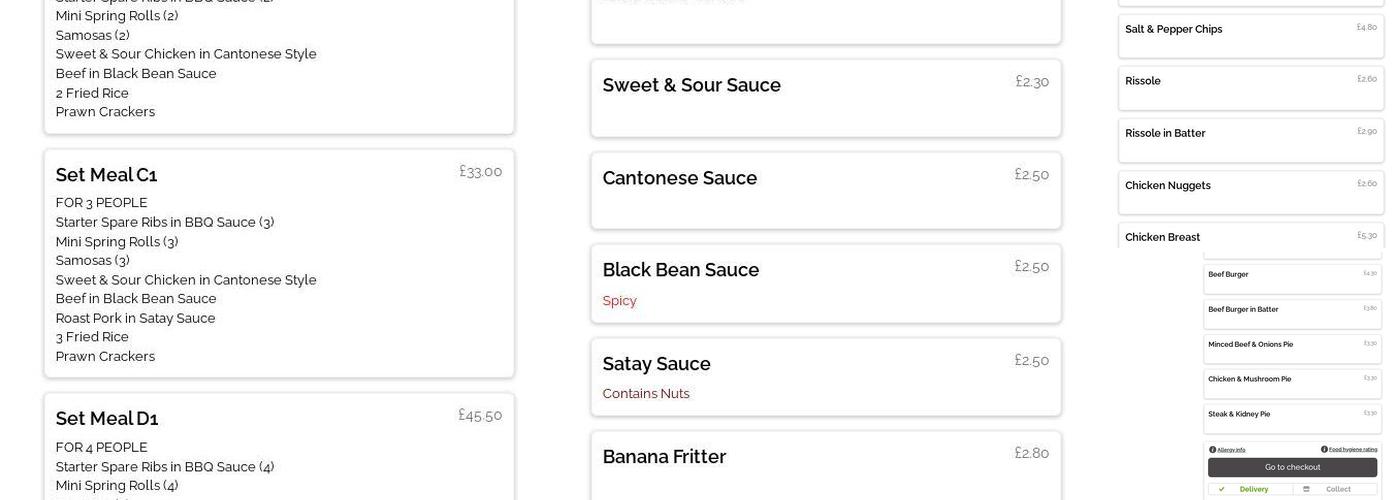Image resolution: width=1400 pixels, height=500 pixels.
Task: Add Sweet & Sour Sauce item
Action: pos(825,98)
